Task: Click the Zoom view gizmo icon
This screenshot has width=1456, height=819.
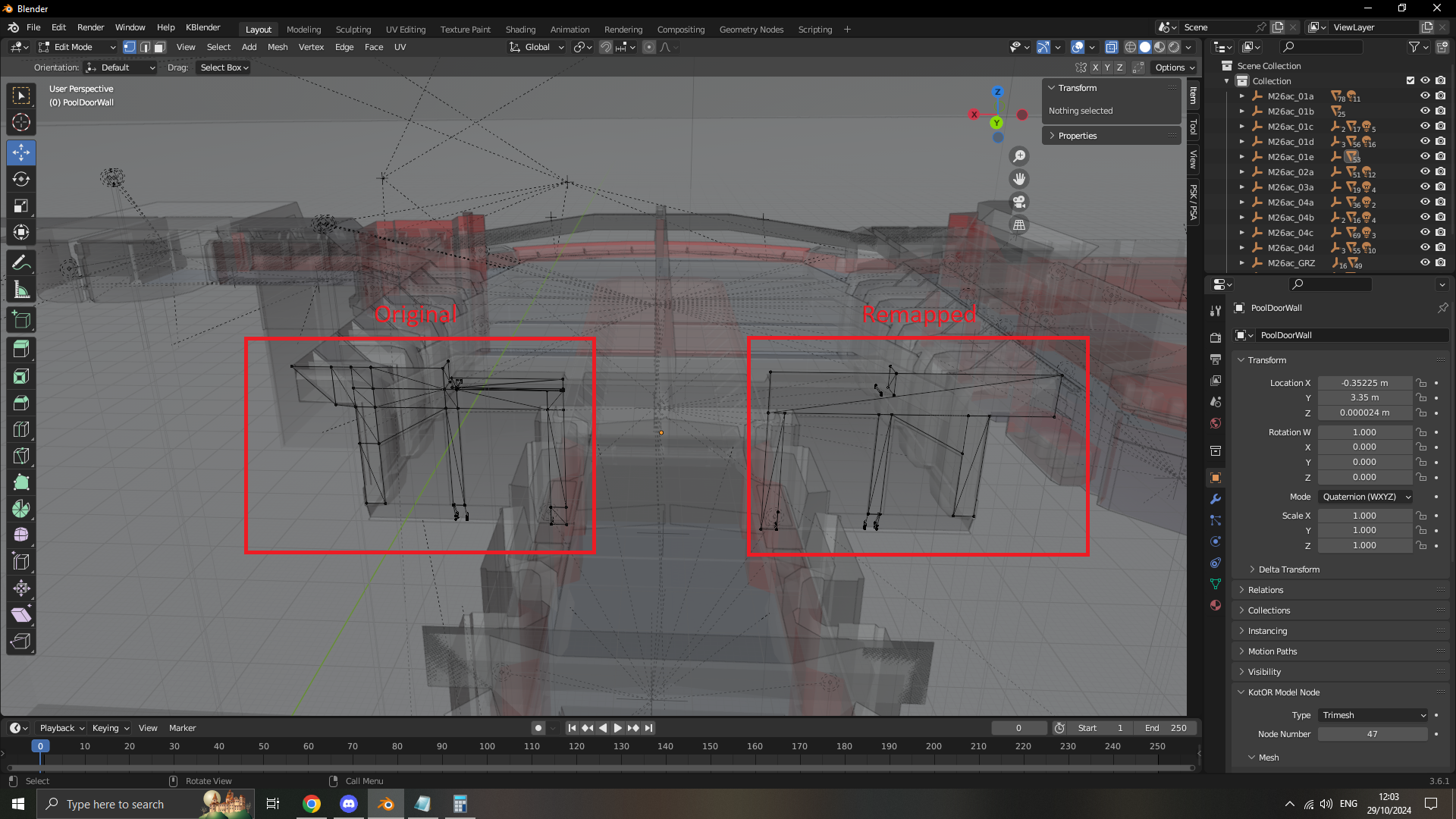Action: click(x=1019, y=156)
